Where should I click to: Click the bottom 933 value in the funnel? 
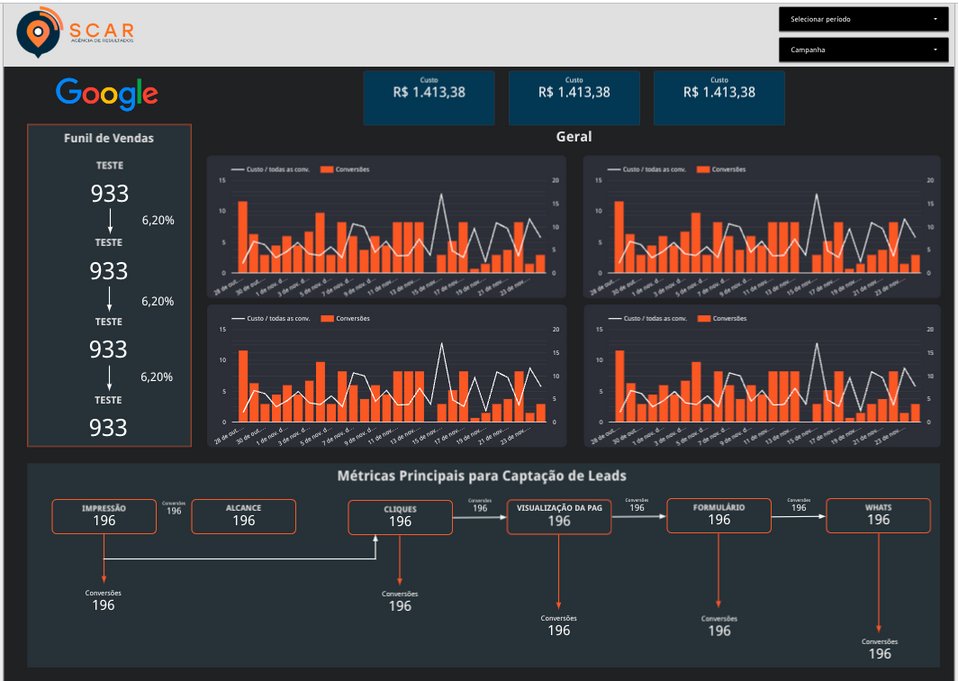tap(108, 428)
